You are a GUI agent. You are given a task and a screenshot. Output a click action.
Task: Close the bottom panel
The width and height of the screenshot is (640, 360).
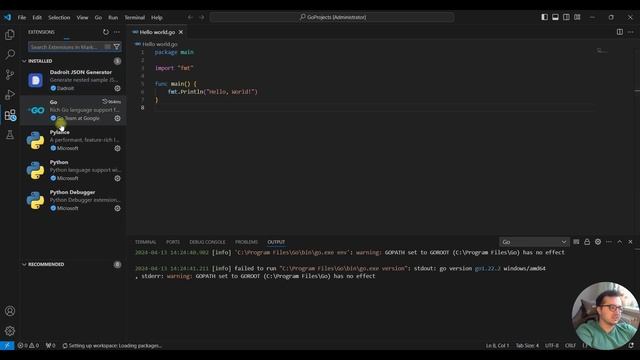pyautogui.click(x=631, y=242)
